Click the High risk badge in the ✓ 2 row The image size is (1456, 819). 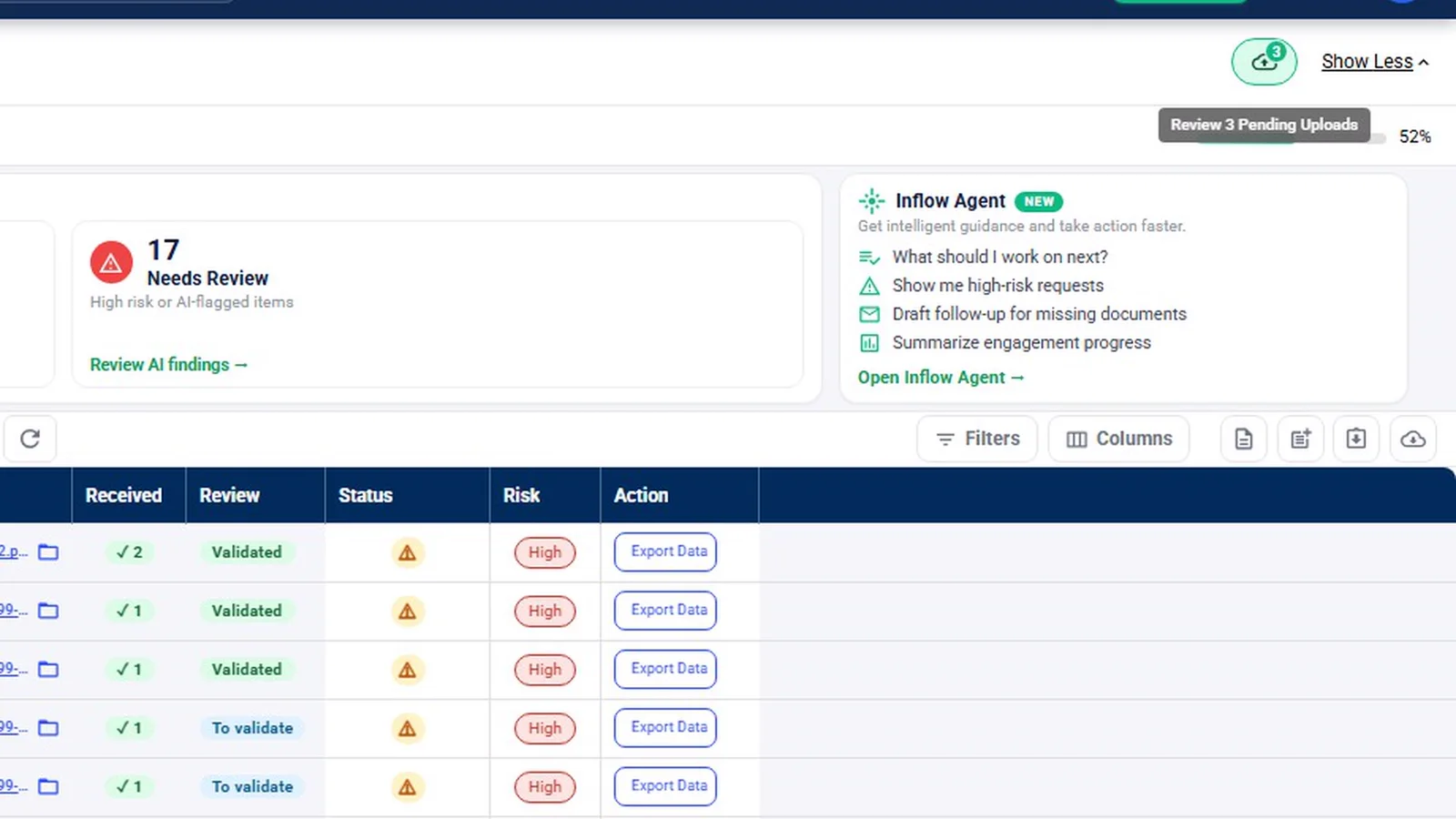pyautogui.click(x=545, y=552)
